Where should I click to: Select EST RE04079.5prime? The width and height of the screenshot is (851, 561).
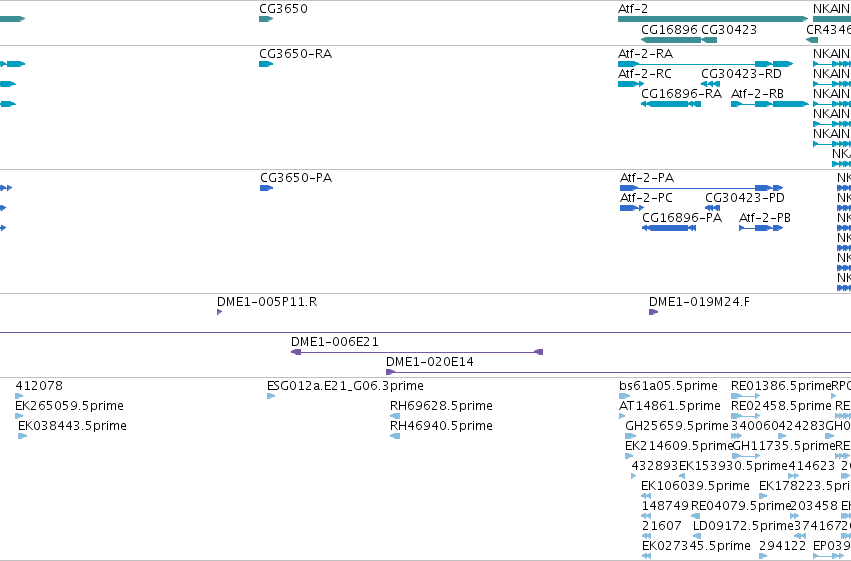(696, 517)
